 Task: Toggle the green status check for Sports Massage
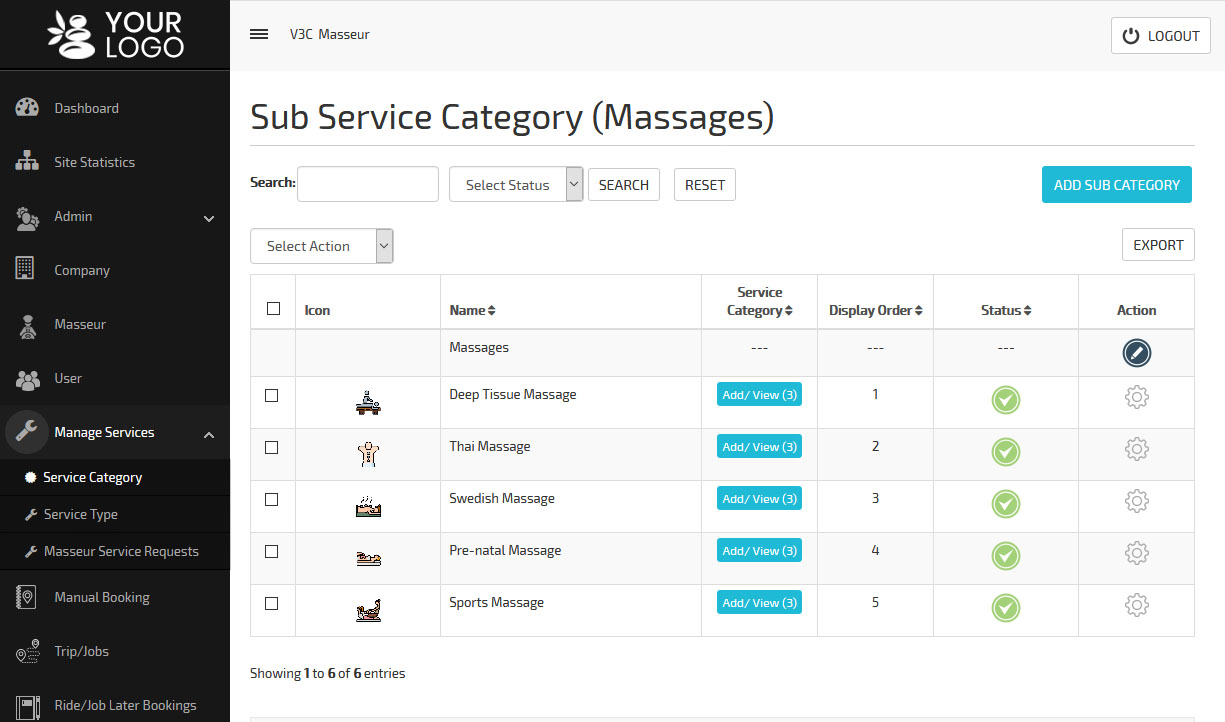click(1005, 607)
